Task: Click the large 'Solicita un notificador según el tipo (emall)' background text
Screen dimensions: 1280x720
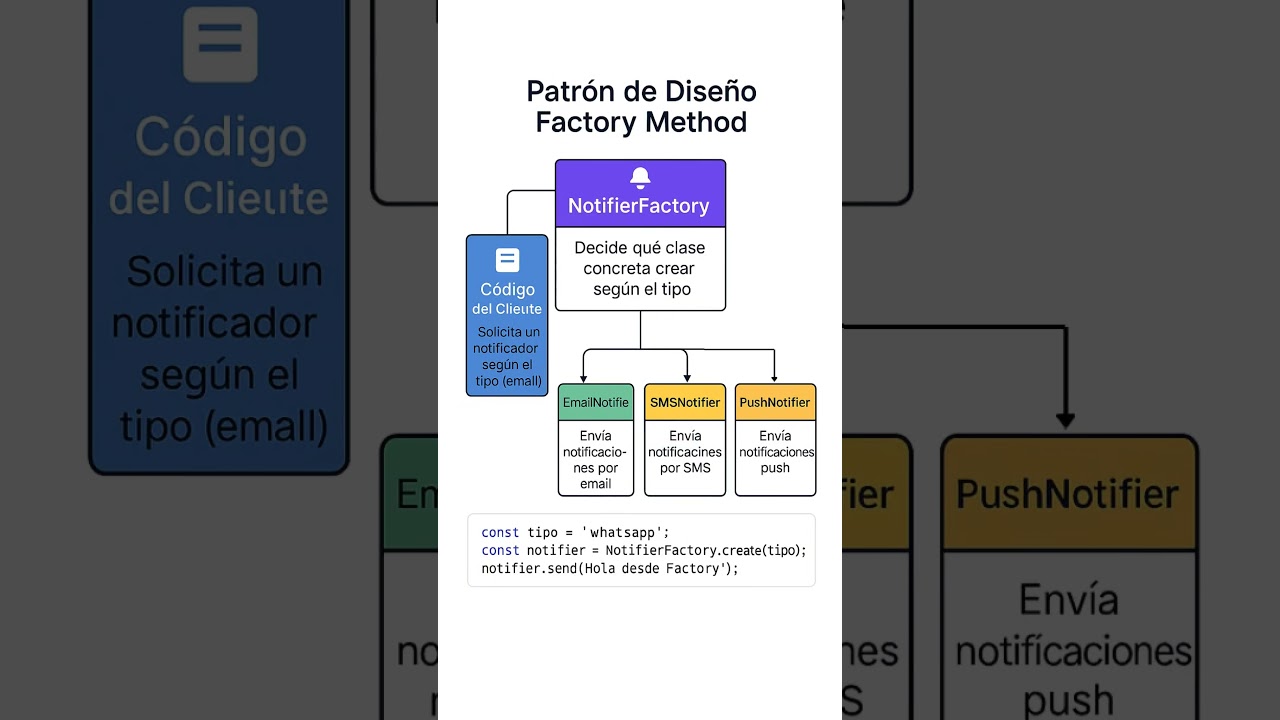Action: (x=219, y=349)
